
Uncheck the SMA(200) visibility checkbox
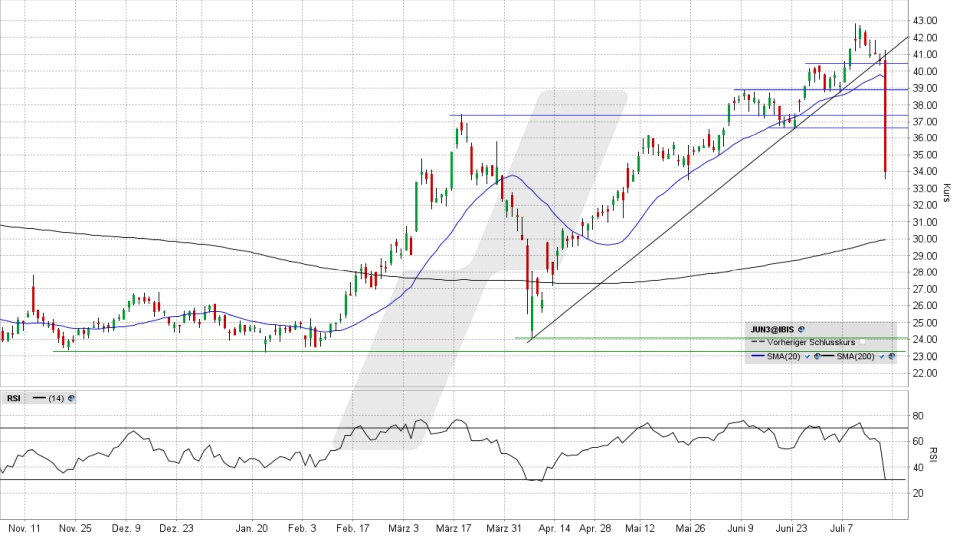[x=882, y=356]
